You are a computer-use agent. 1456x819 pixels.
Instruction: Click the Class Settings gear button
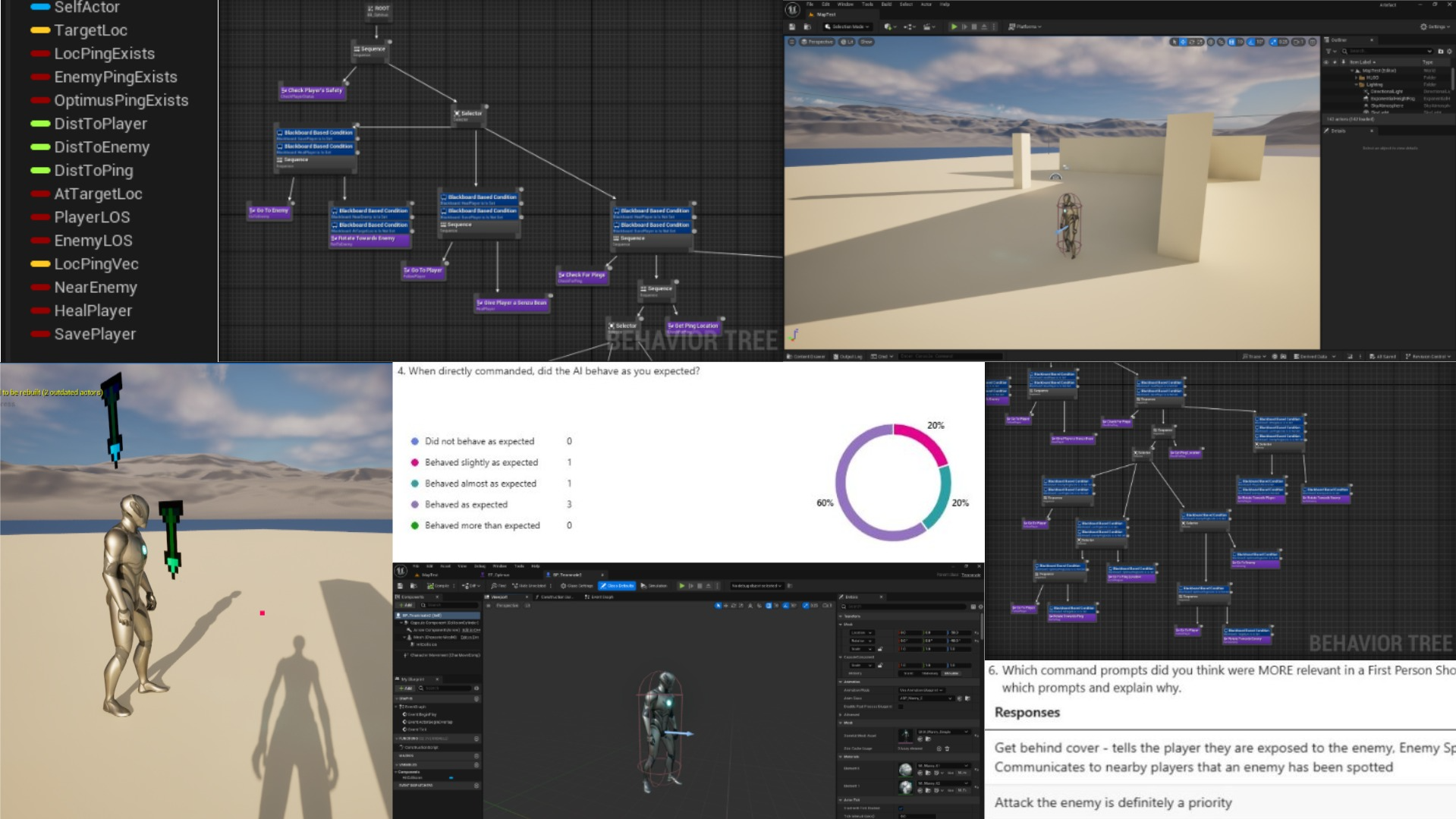[x=576, y=586]
